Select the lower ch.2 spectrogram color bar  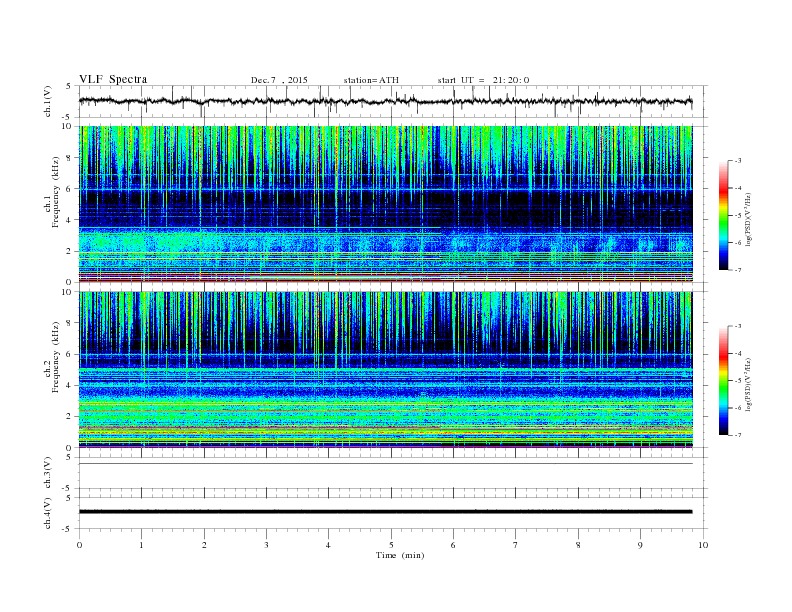point(723,380)
